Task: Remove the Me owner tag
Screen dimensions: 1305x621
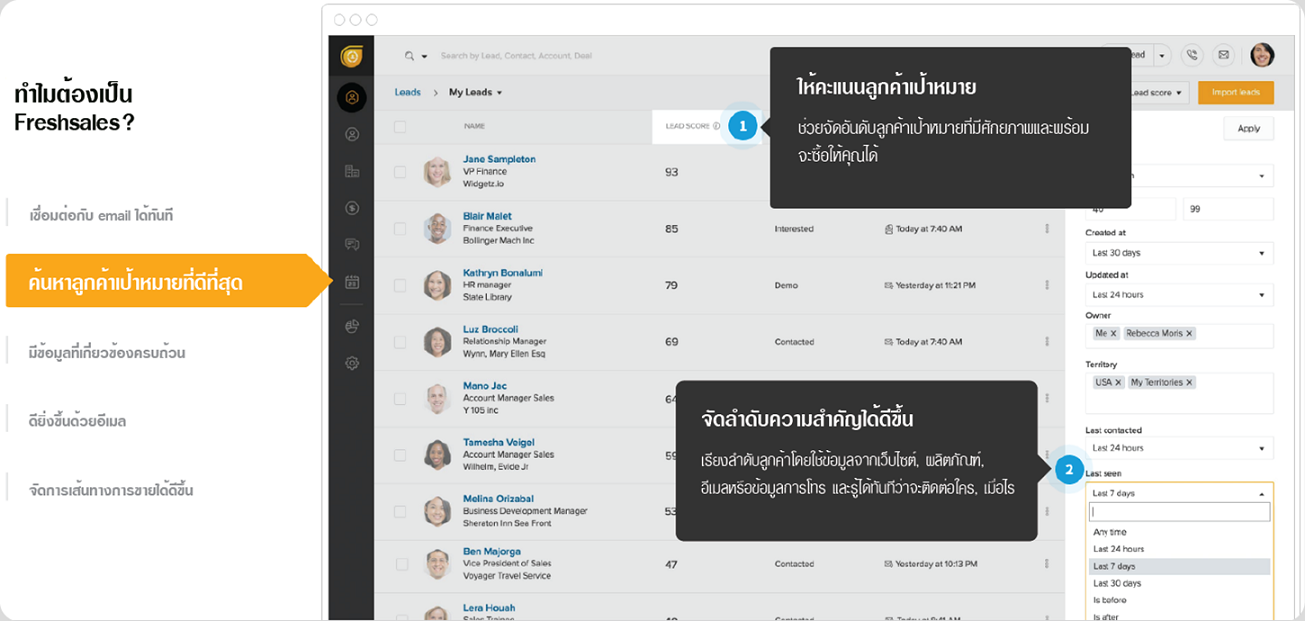Action: (x=1112, y=334)
